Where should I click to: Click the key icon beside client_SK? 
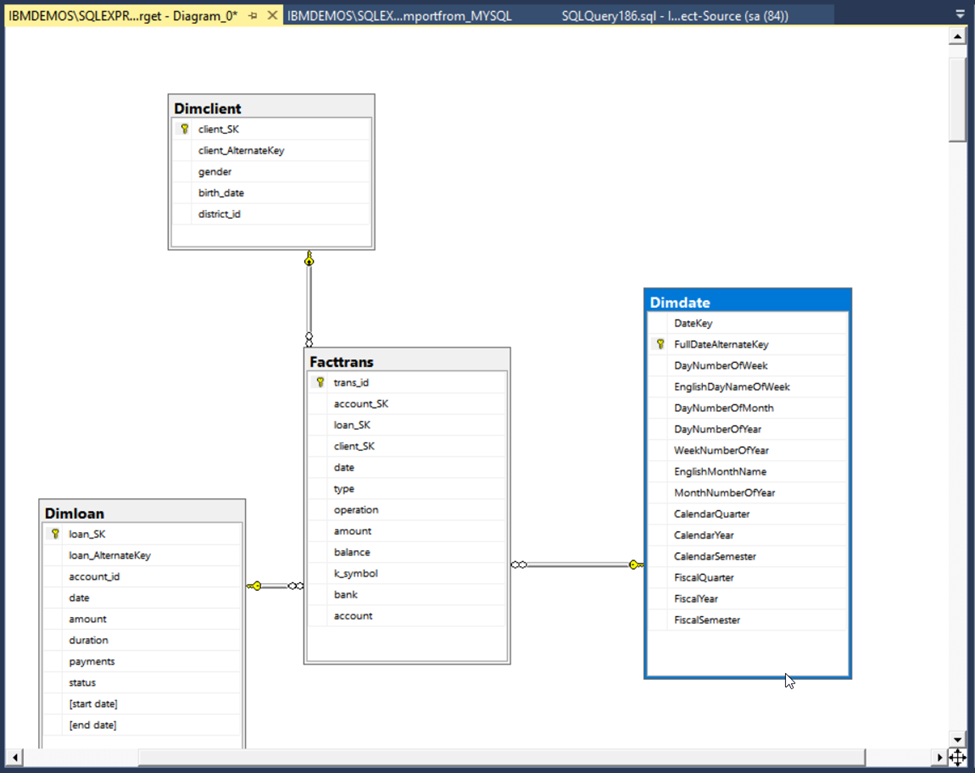pyautogui.click(x=183, y=129)
